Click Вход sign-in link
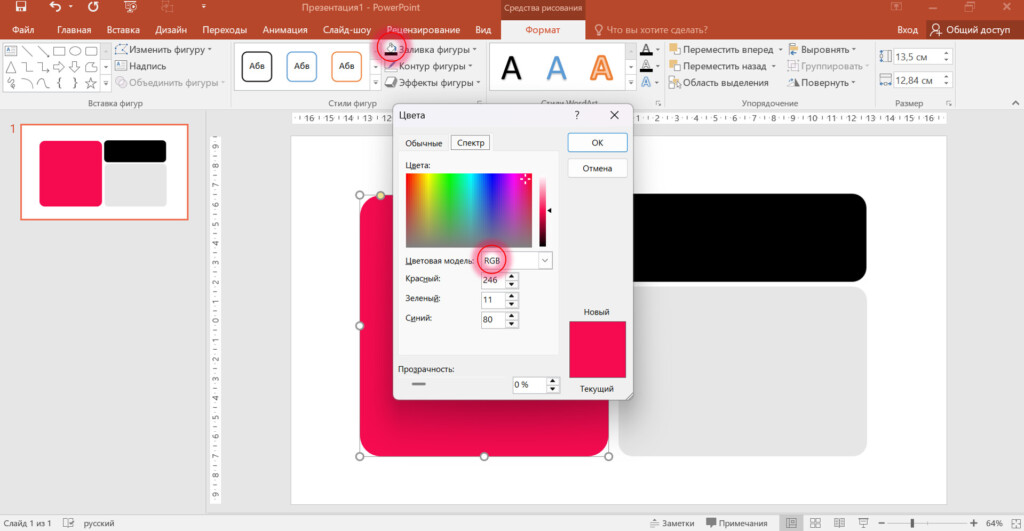The image size is (1024, 531). (x=907, y=29)
